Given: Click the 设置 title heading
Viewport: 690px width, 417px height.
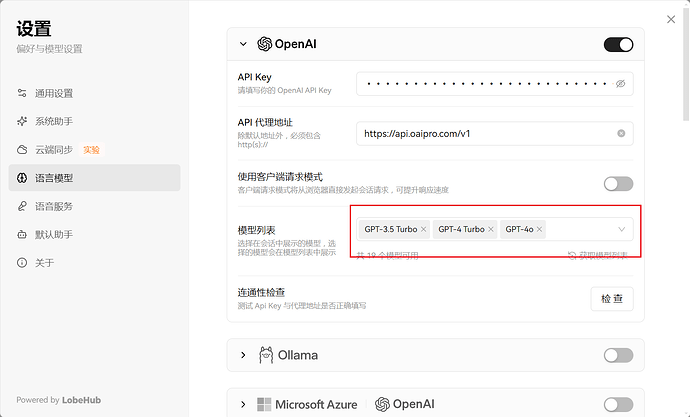Looking at the screenshot, I should 34,29.
